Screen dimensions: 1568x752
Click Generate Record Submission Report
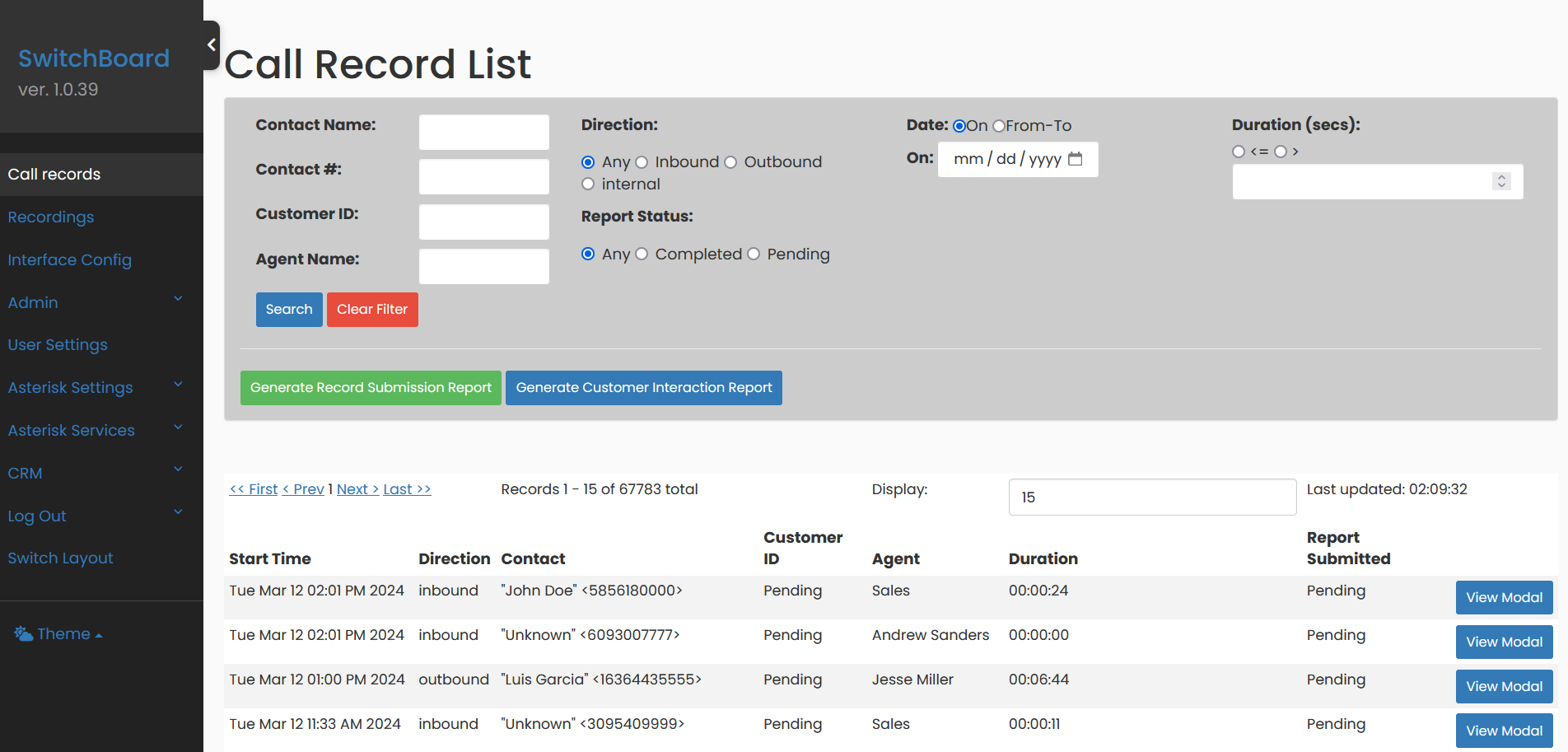[371, 388]
